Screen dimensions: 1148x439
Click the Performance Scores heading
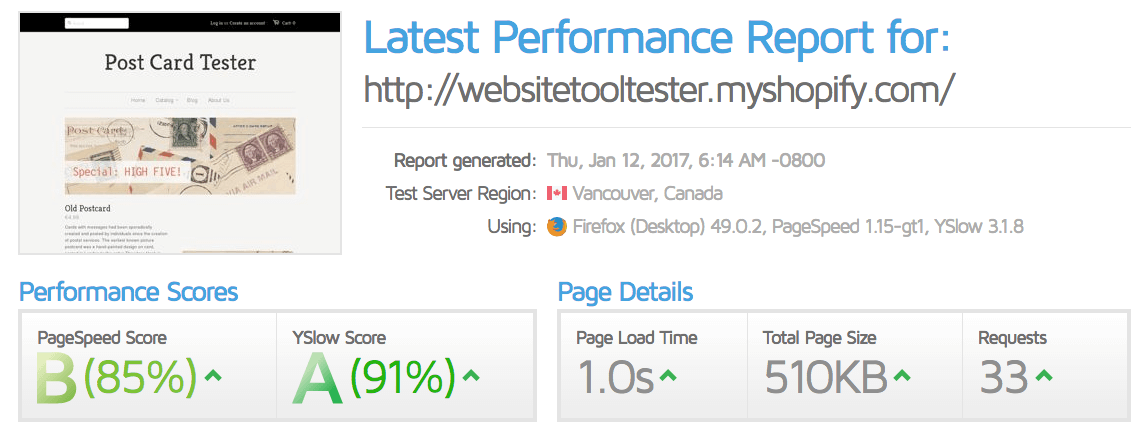click(129, 292)
